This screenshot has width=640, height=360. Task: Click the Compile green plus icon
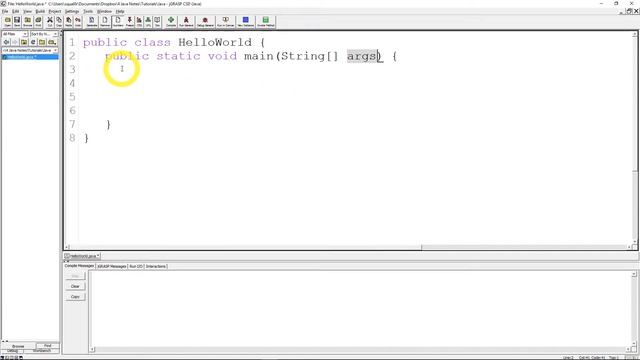pyautogui.click(x=171, y=22)
